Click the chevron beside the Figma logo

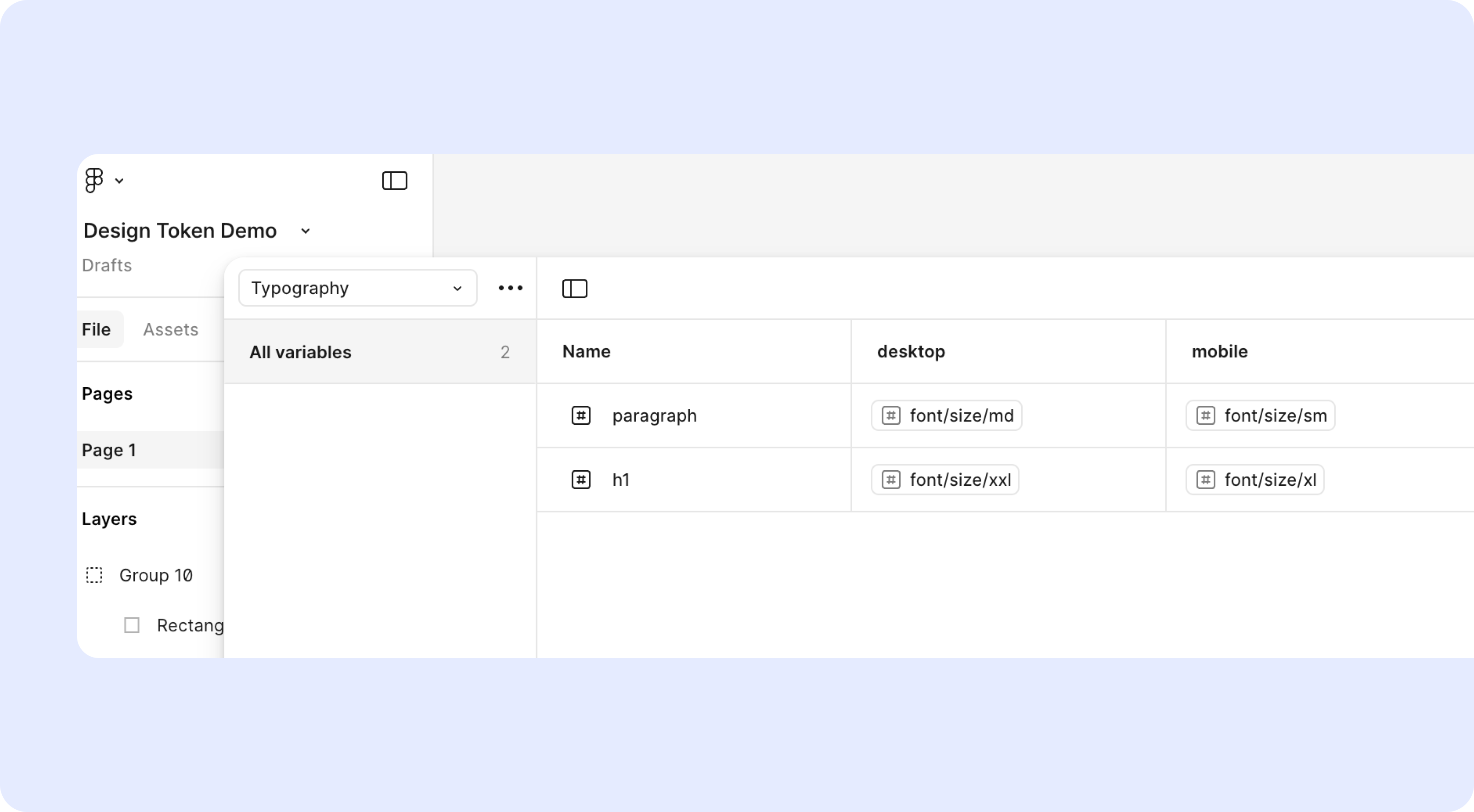[119, 181]
